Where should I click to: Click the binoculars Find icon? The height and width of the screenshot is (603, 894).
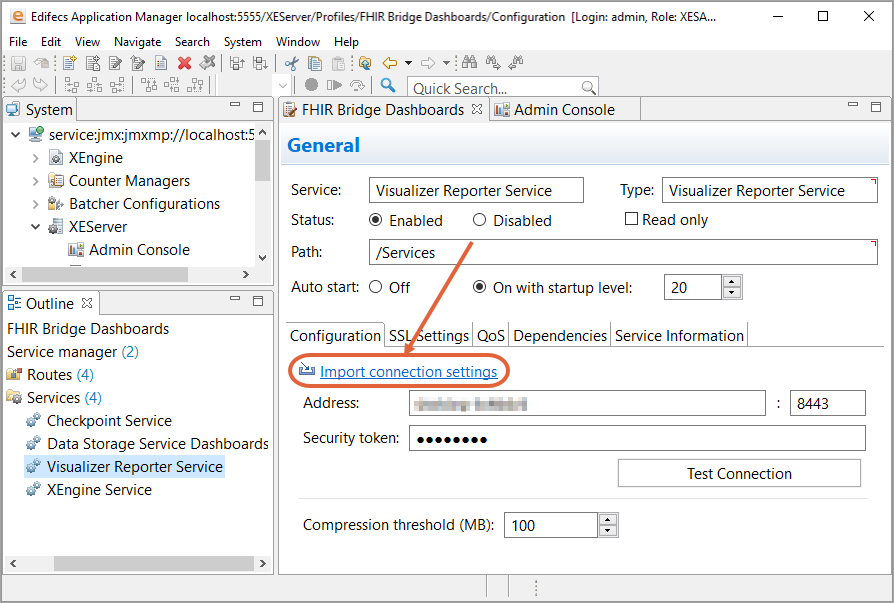coord(470,62)
